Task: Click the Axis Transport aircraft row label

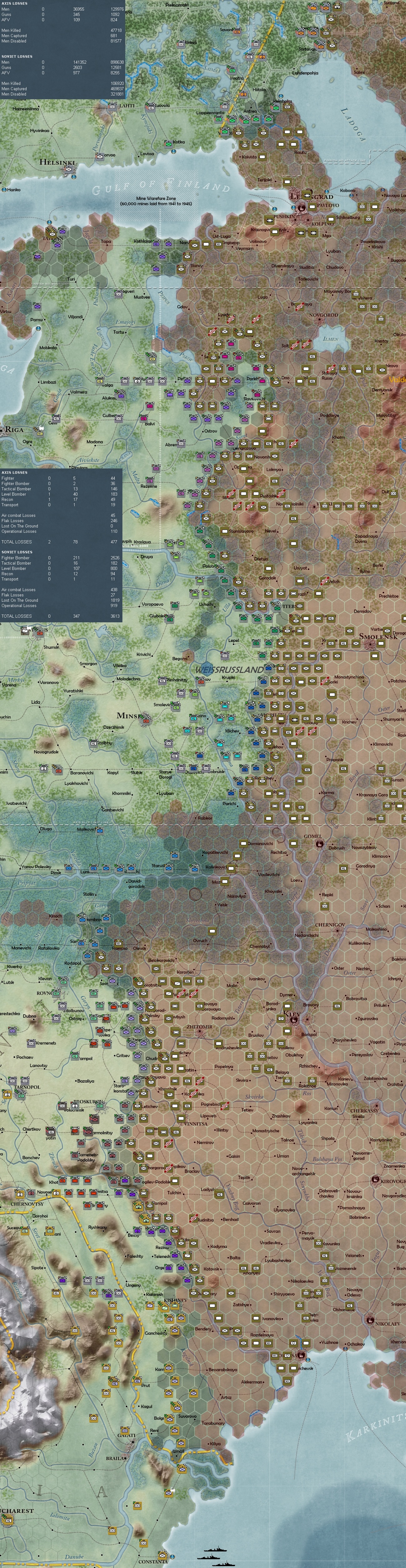Action: coord(10,505)
